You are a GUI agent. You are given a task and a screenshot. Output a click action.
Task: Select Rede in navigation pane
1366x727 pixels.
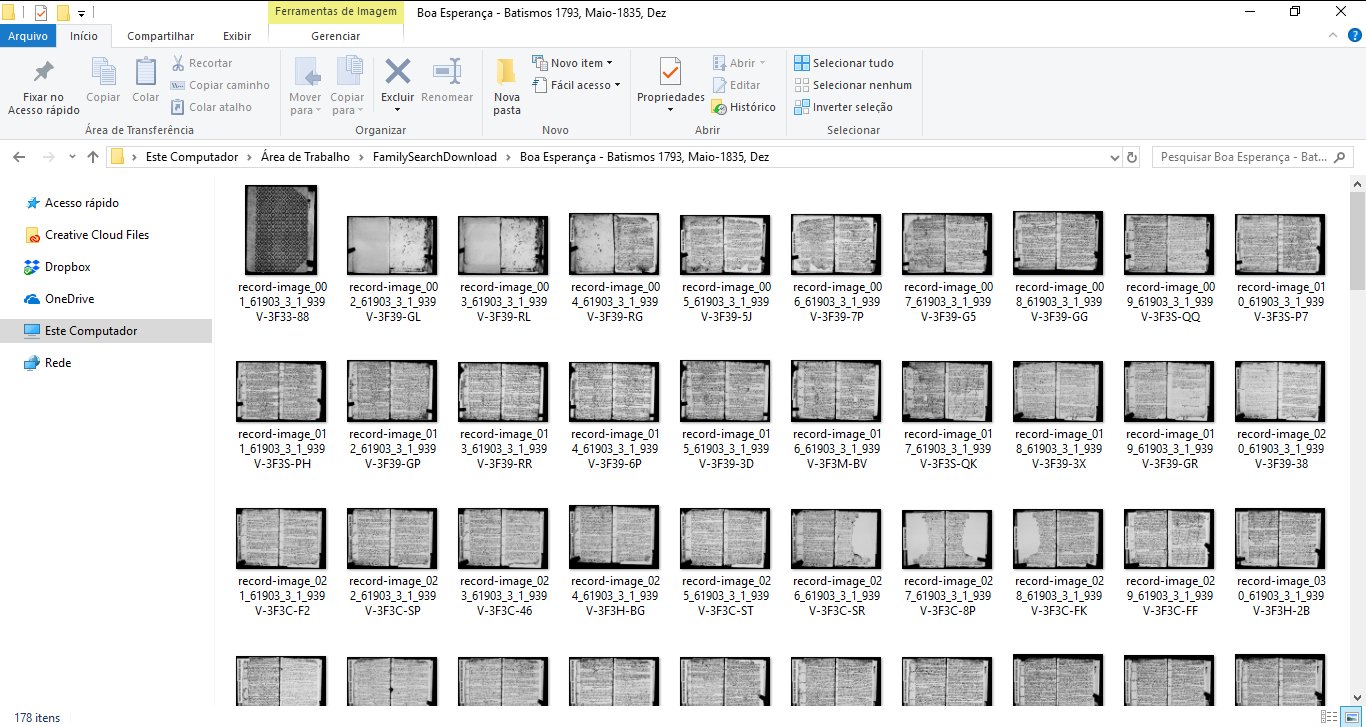tap(58, 363)
